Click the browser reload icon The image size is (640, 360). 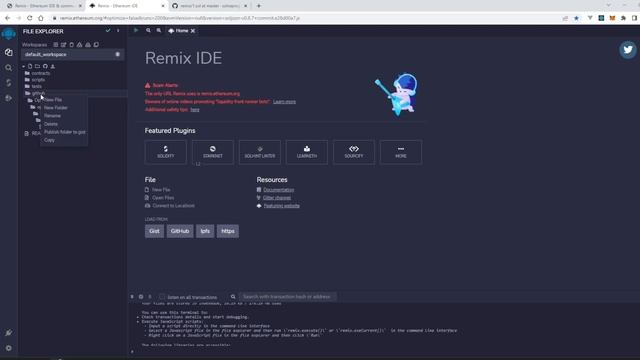pos(29,18)
